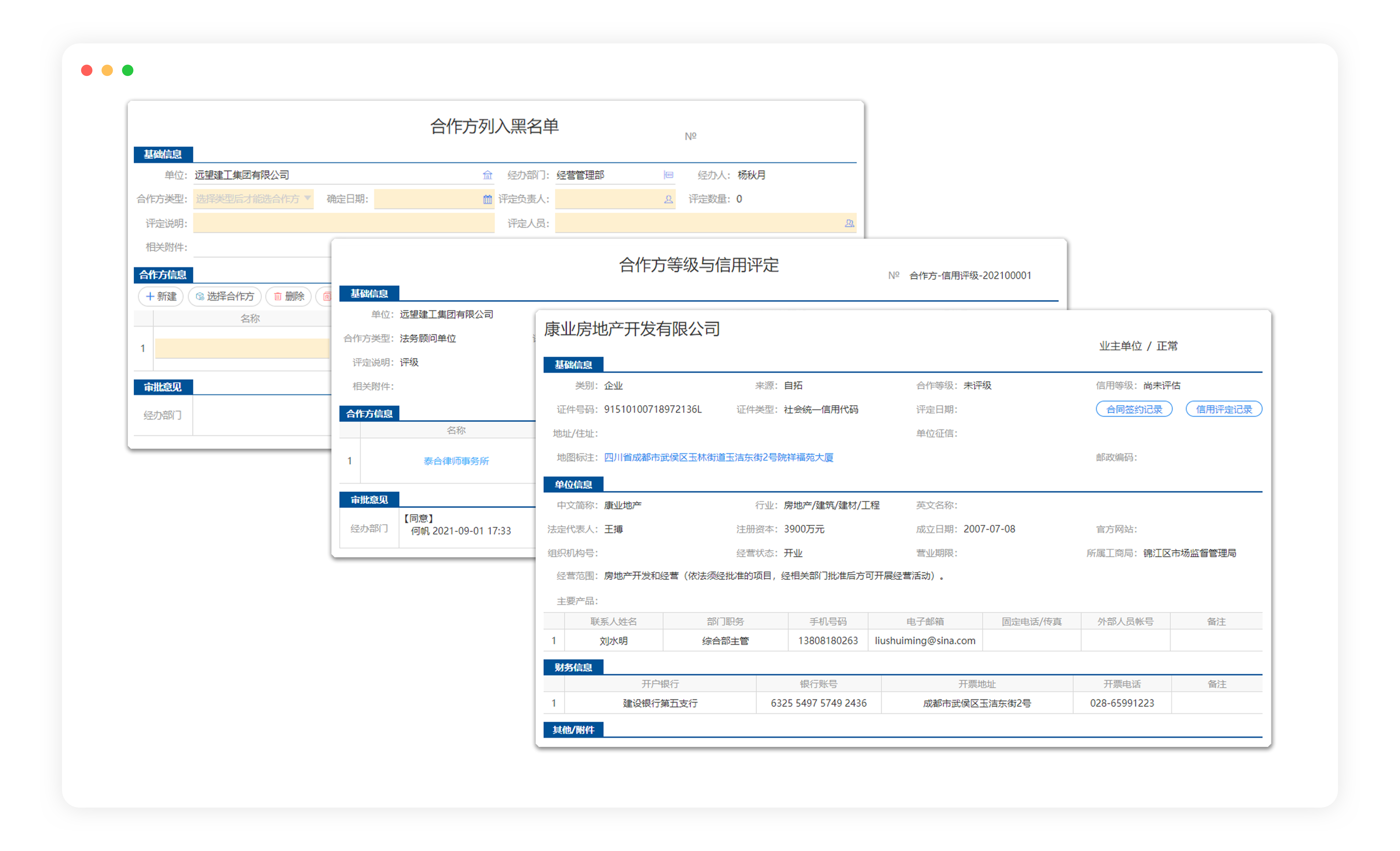Click the 经办人 value 杨秋月
This screenshot has width=1400, height=851.
point(751,175)
